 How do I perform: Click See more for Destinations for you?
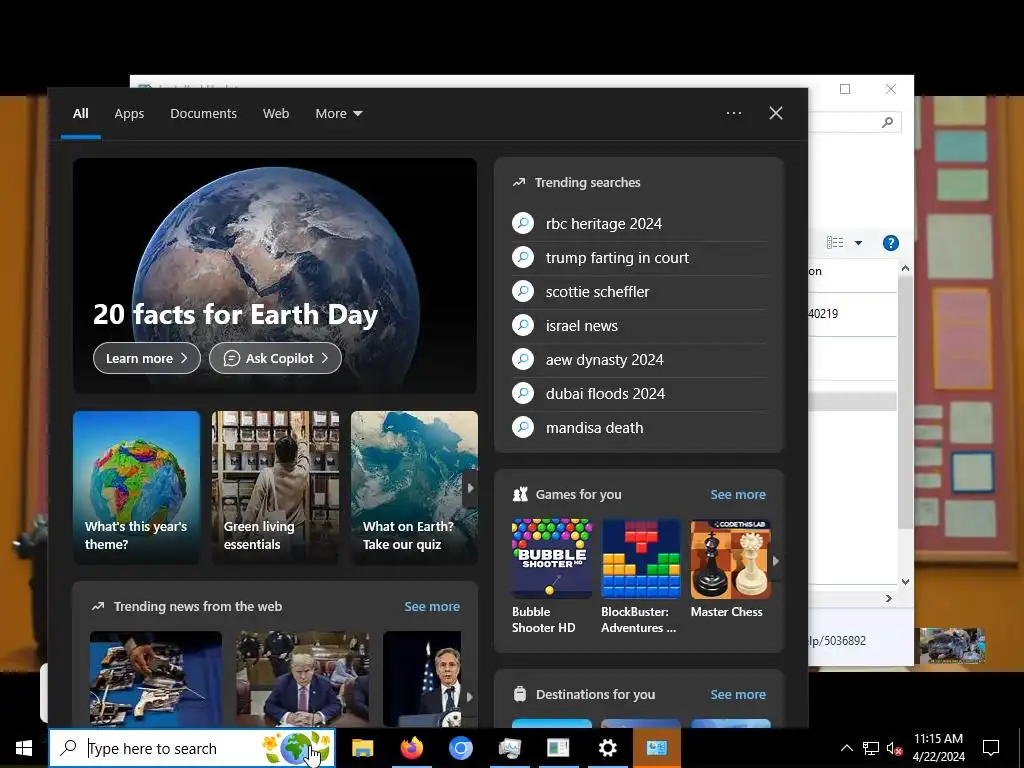coord(738,694)
